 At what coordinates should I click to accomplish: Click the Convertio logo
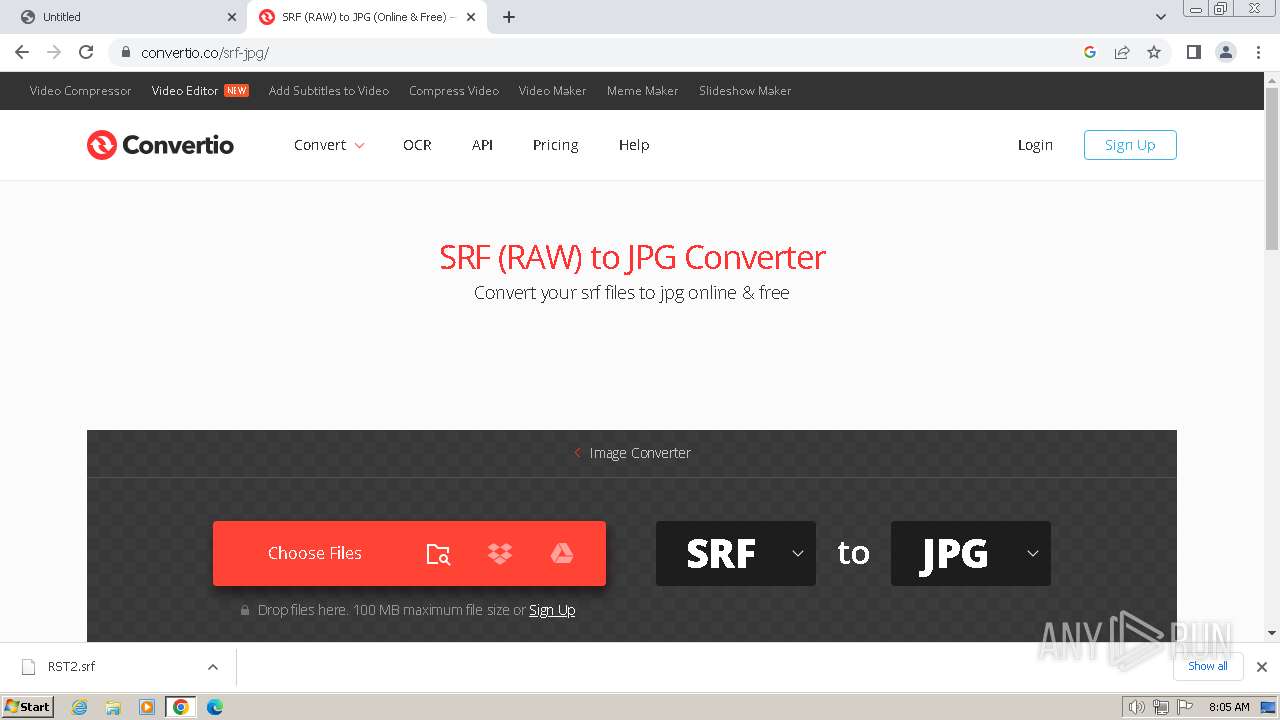(160, 145)
